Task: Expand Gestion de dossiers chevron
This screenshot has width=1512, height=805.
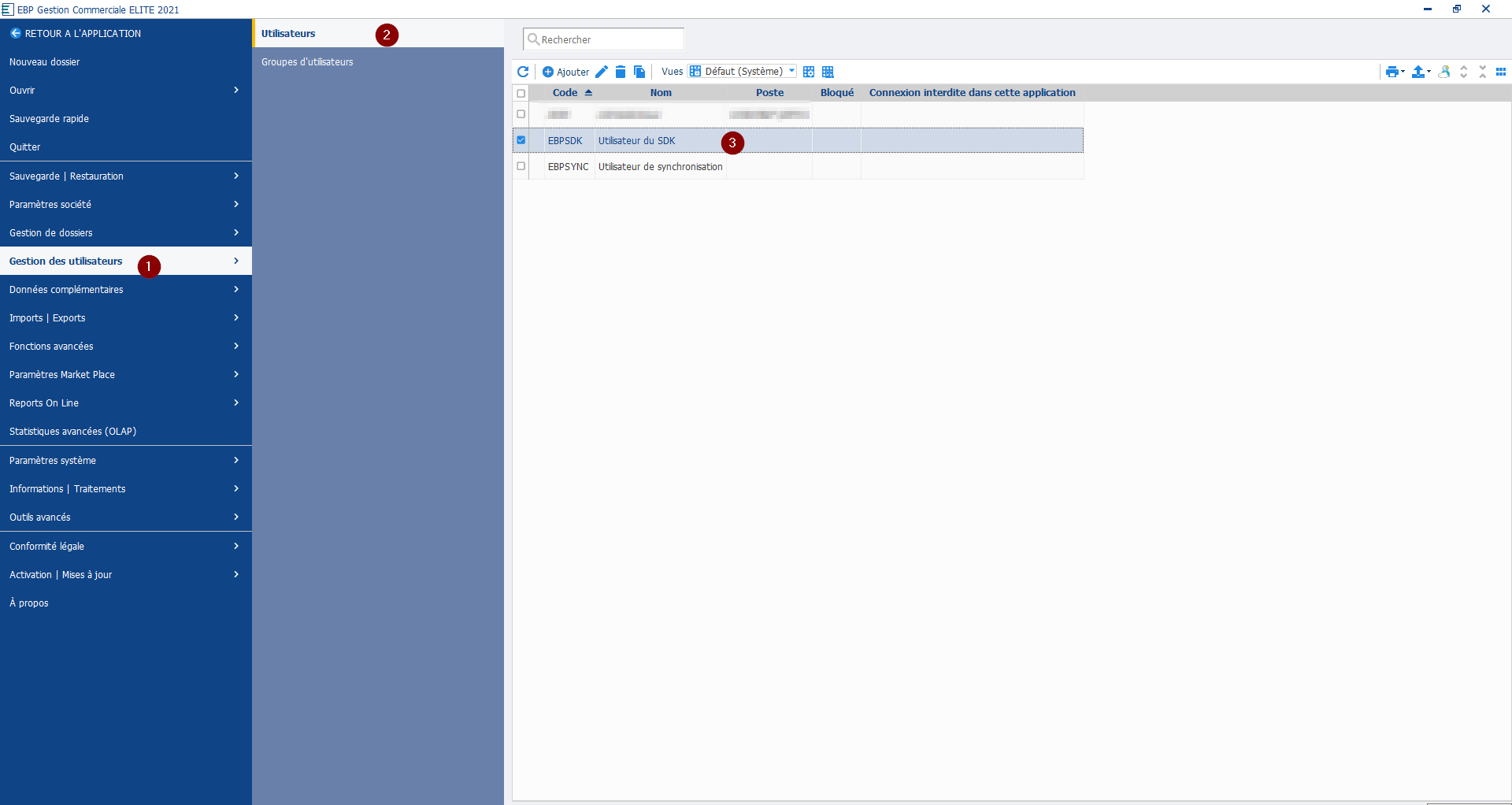Action: [x=236, y=232]
